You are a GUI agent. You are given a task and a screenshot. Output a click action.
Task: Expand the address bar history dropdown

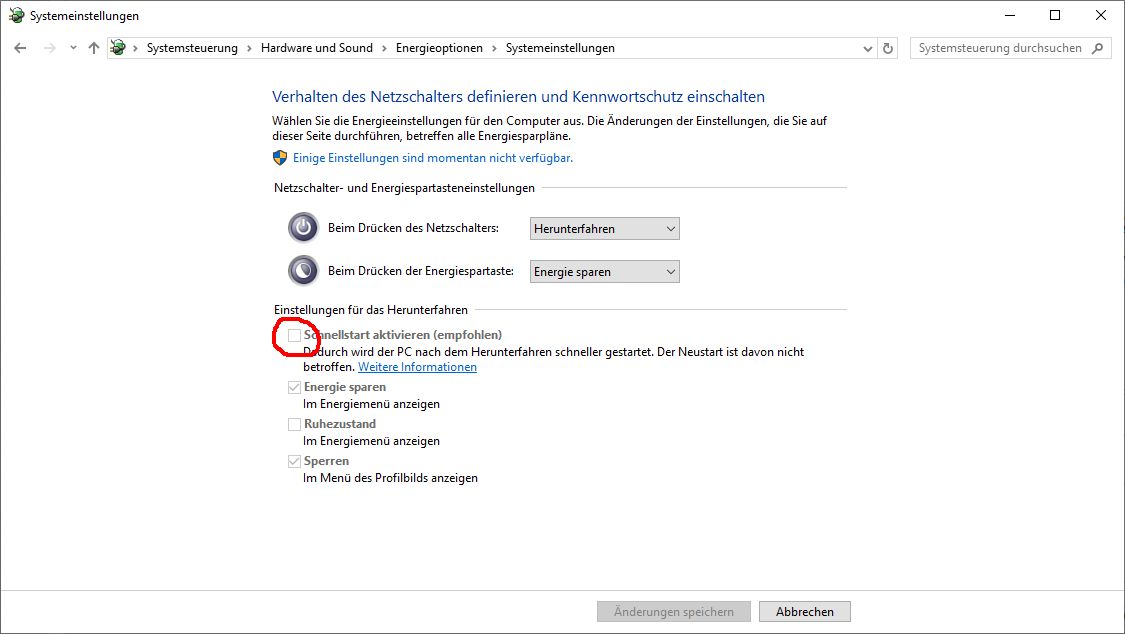pyautogui.click(x=866, y=47)
